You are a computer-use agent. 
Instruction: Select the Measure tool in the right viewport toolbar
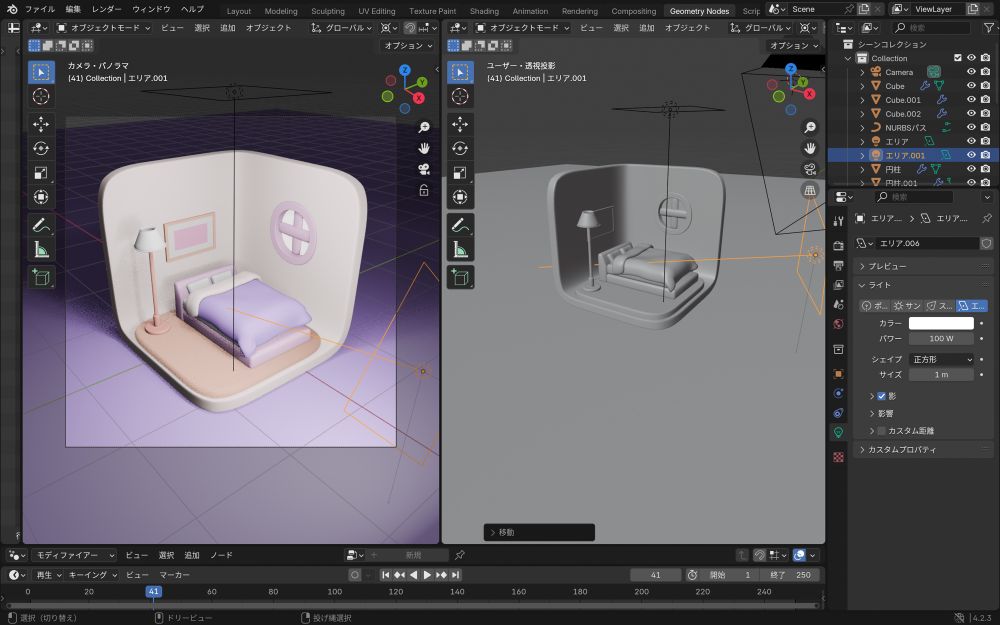(x=460, y=249)
